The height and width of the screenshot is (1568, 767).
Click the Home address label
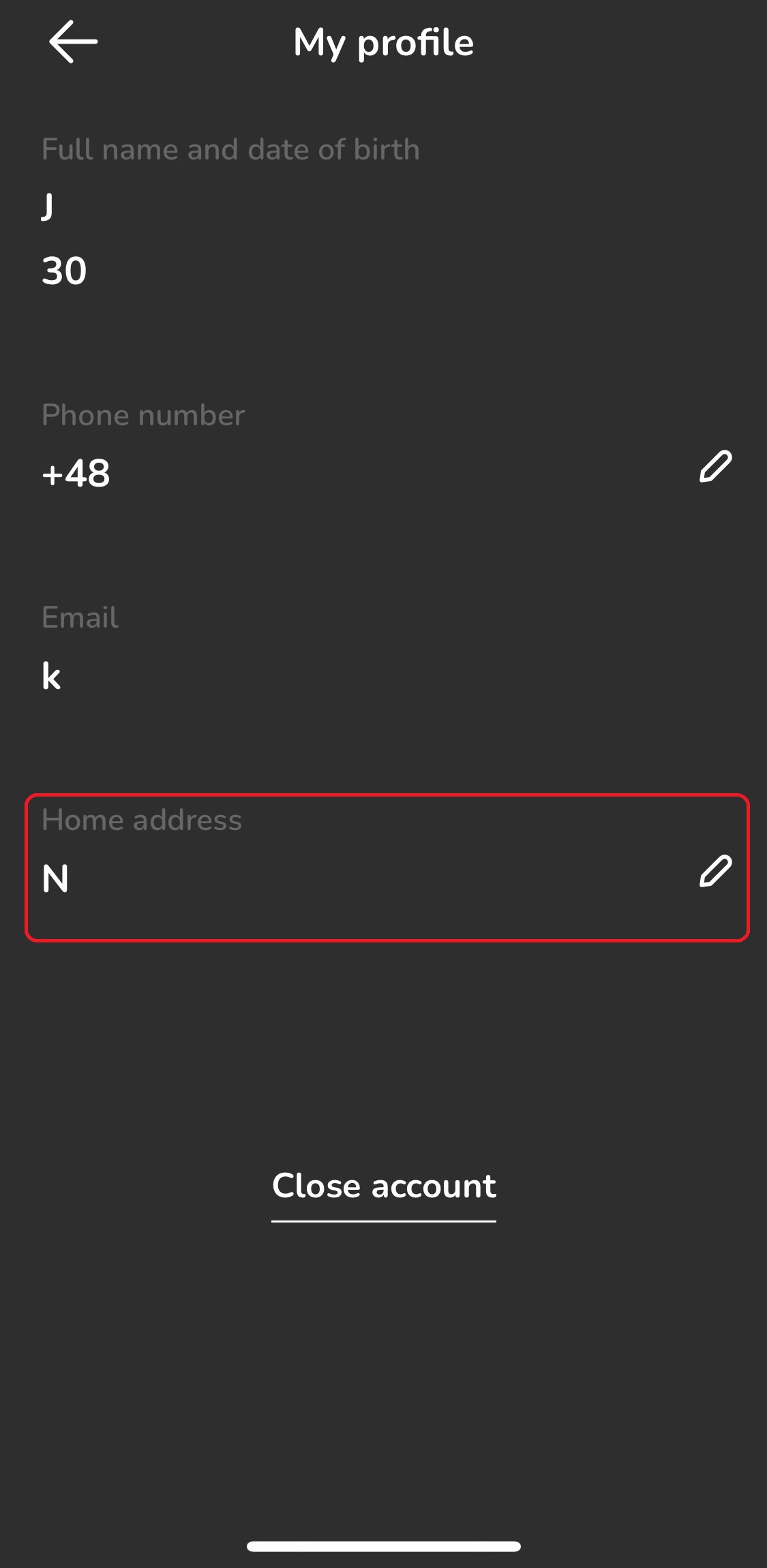click(x=142, y=820)
